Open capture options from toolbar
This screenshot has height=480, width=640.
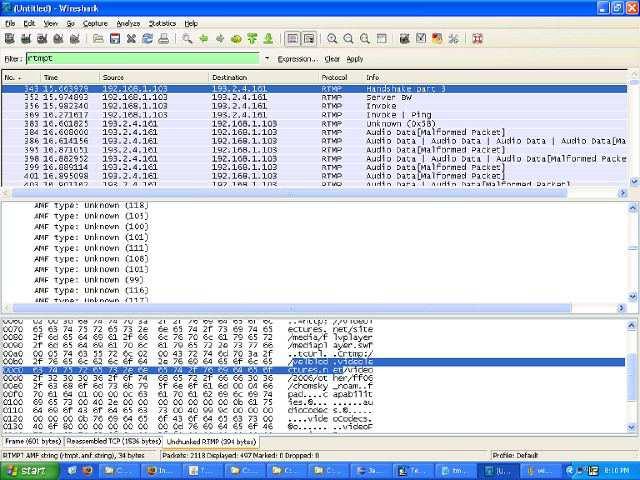pos(26,39)
